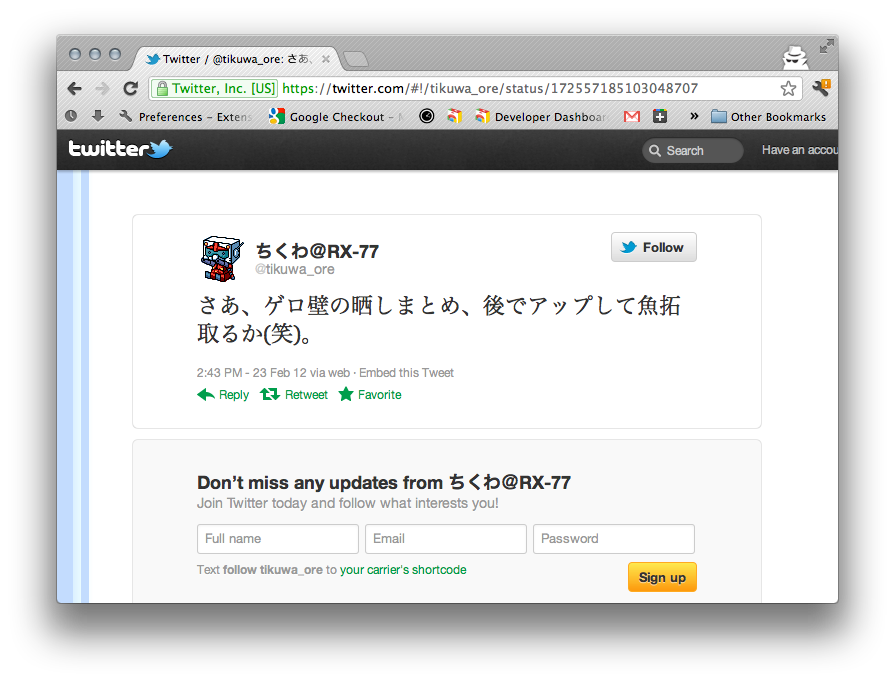Open a new tab
This screenshot has width=895, height=682.
[356, 59]
